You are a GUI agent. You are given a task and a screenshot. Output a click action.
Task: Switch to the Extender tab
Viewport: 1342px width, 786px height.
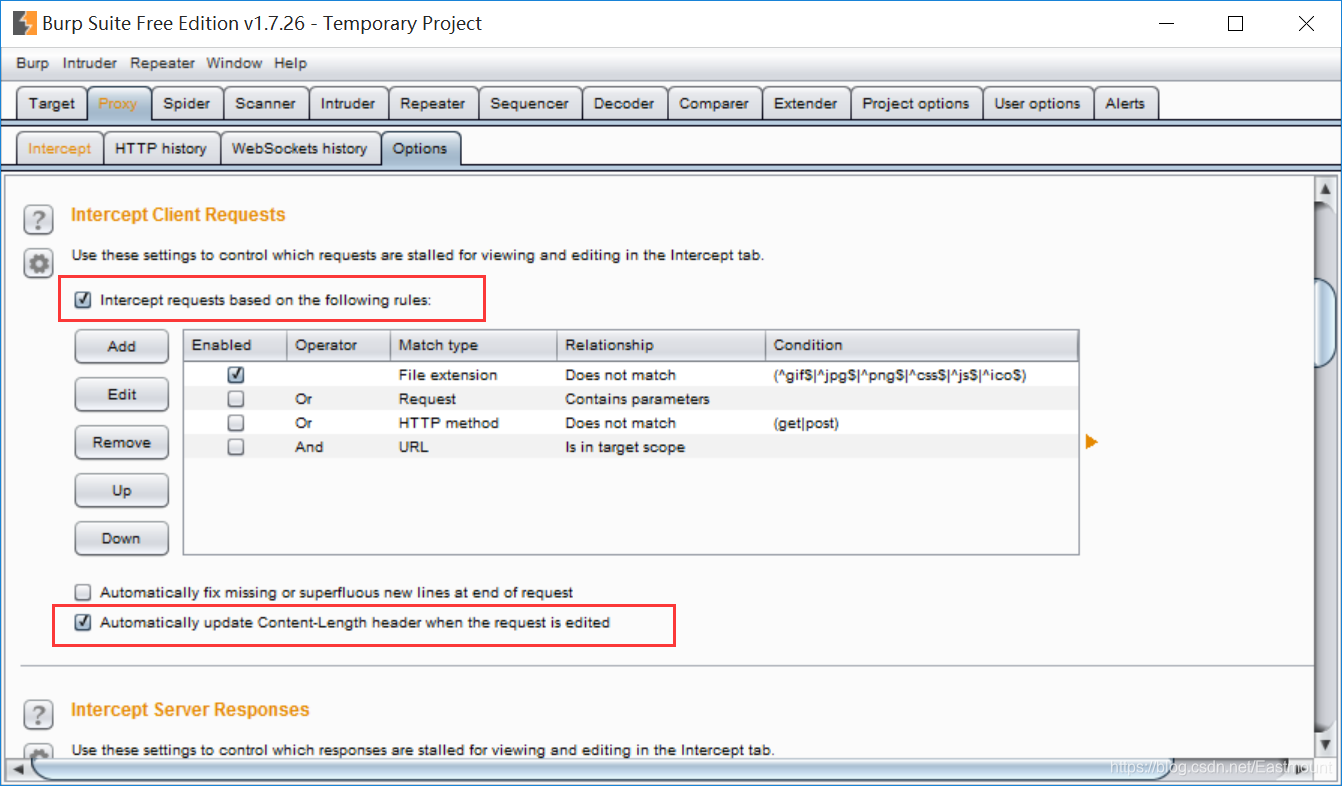point(806,103)
